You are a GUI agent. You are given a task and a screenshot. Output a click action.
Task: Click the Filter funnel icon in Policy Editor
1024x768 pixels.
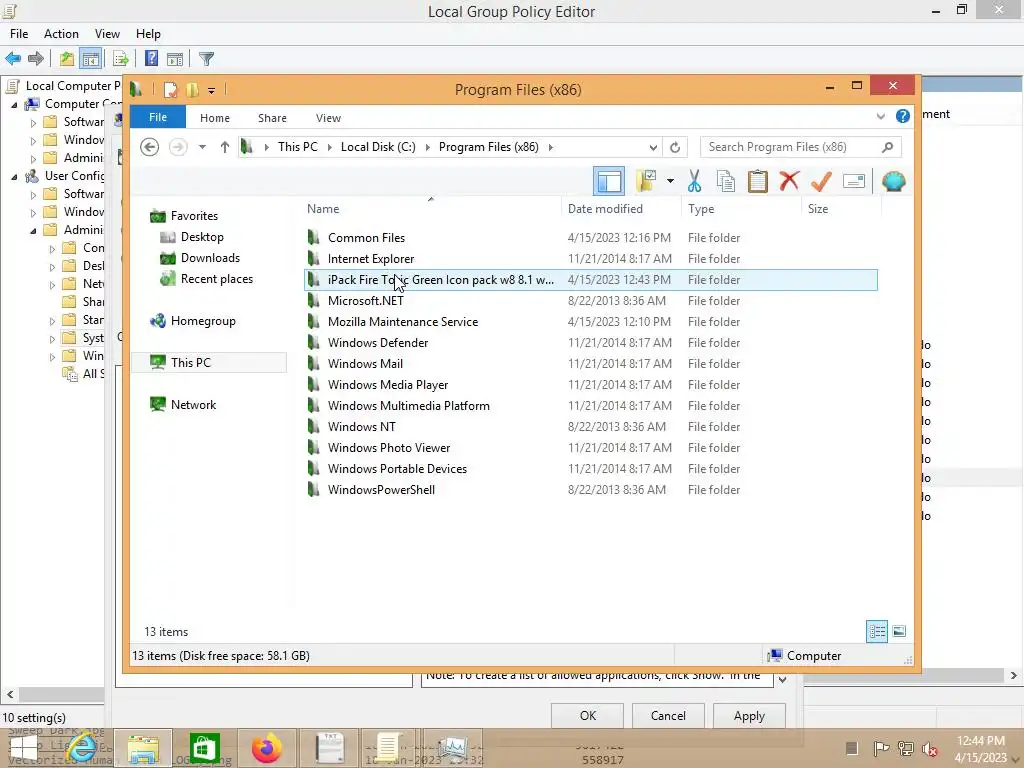[x=206, y=59]
